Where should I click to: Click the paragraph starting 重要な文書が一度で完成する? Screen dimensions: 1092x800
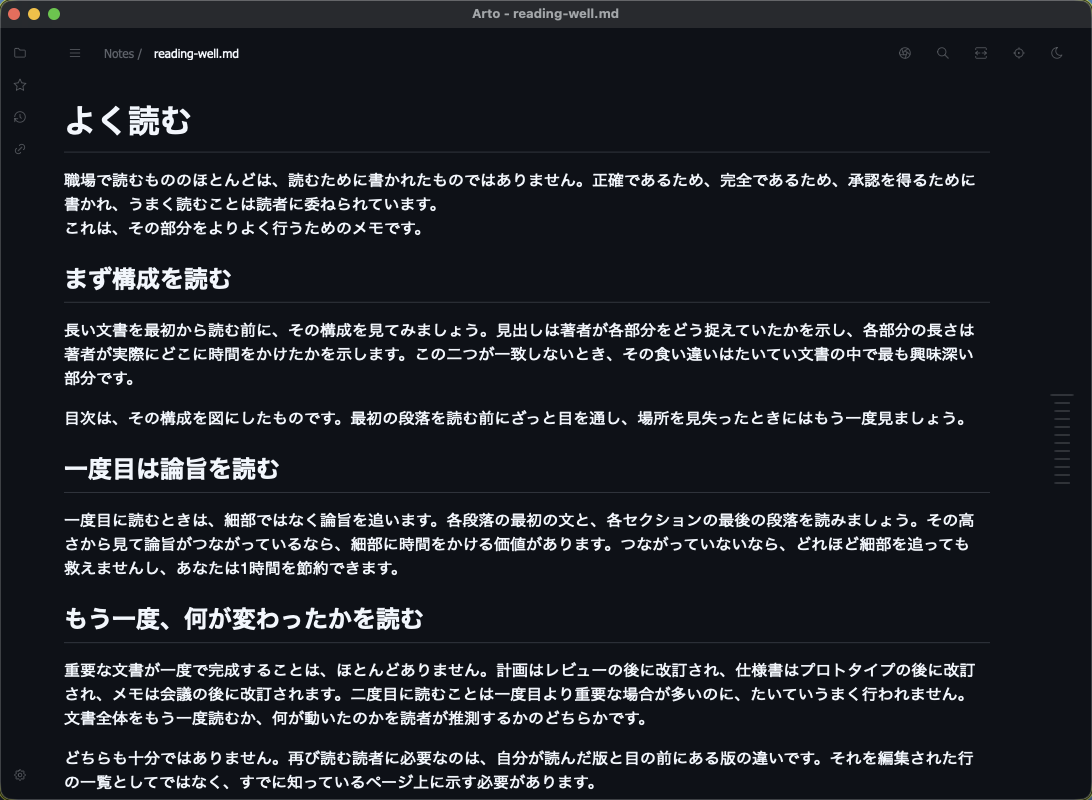(x=520, y=693)
